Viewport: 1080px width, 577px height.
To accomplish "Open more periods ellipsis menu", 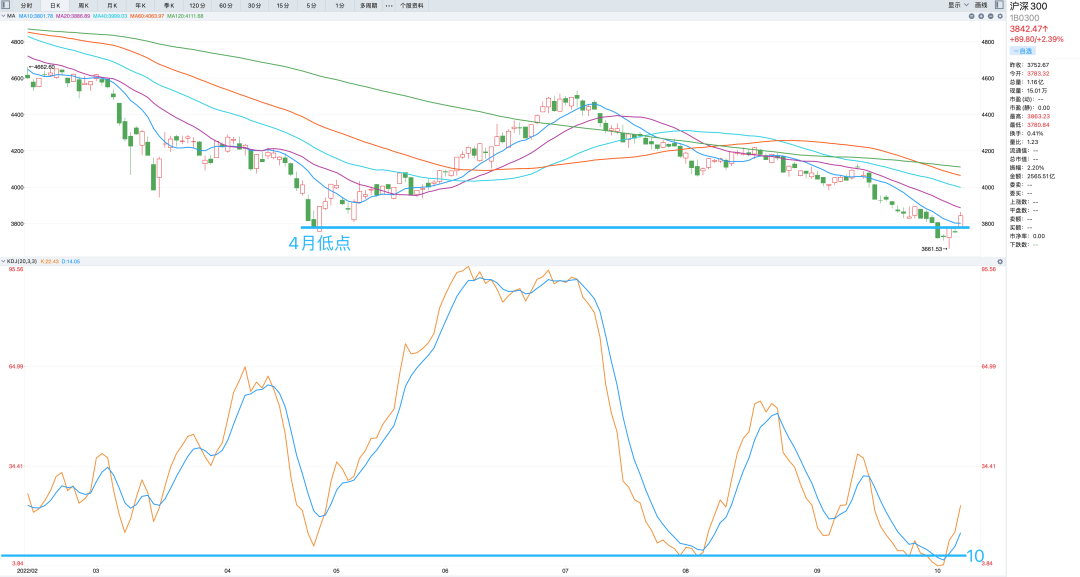I will point(389,5).
